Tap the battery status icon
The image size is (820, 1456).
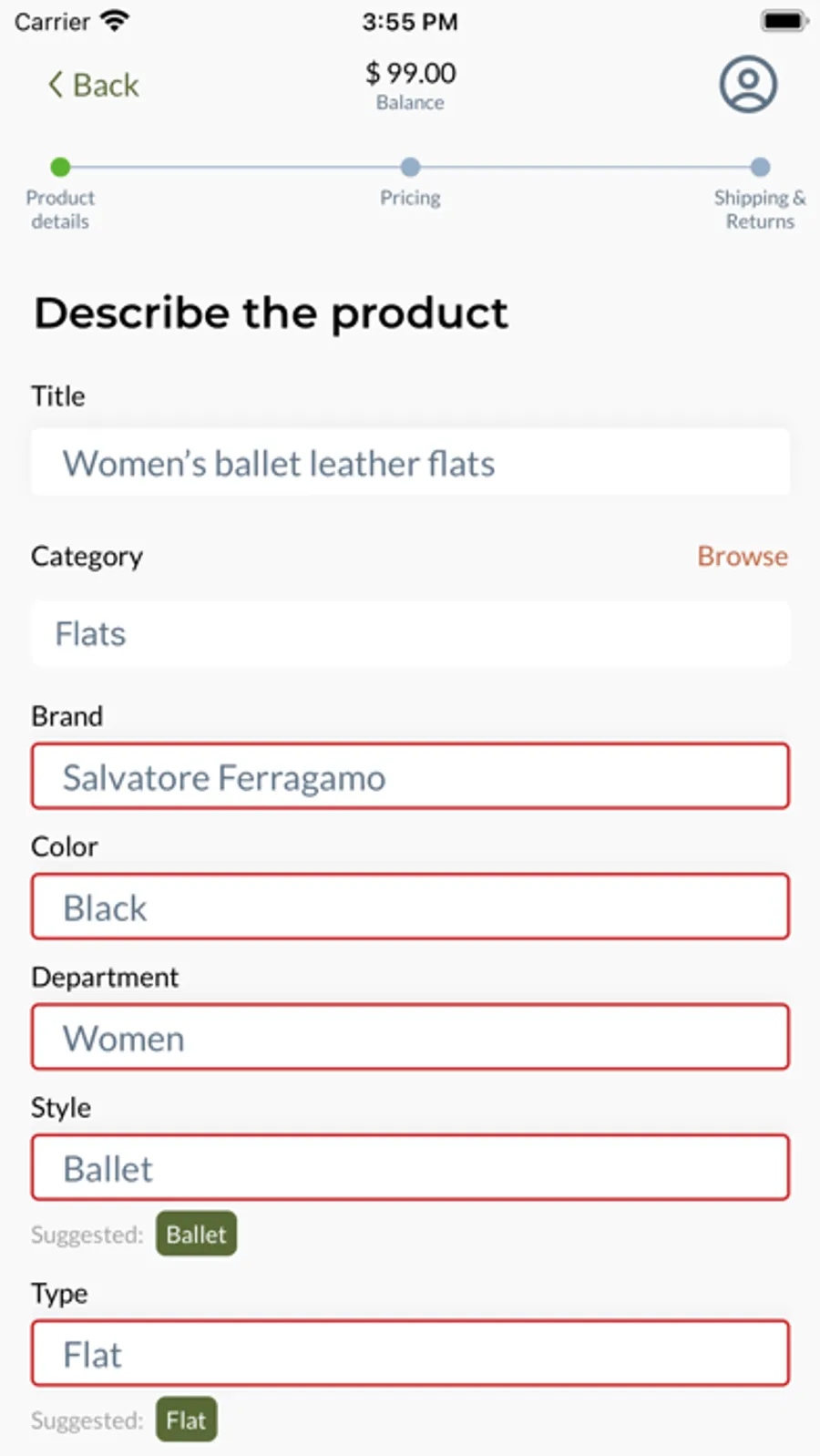[784, 21]
